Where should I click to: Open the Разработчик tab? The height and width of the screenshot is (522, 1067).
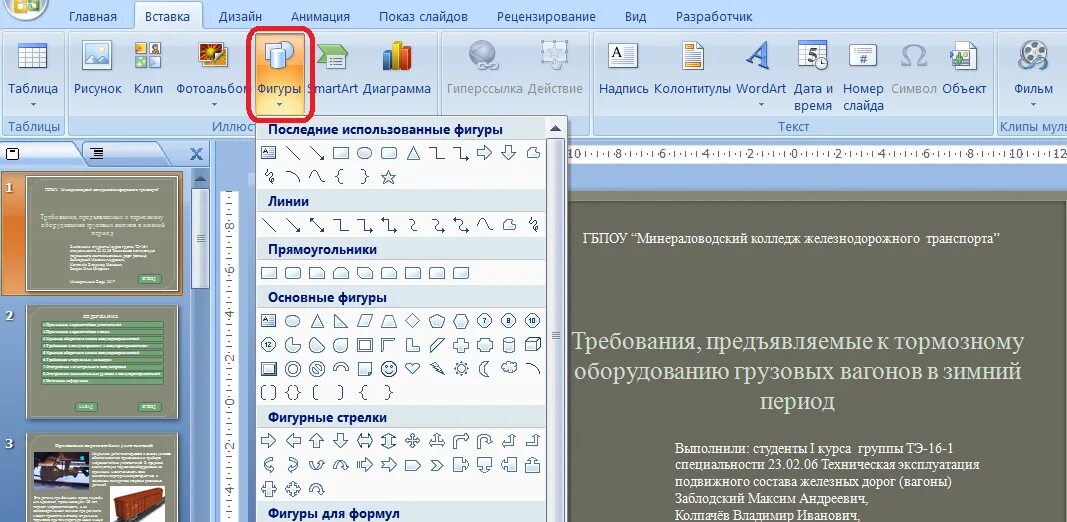coord(714,16)
